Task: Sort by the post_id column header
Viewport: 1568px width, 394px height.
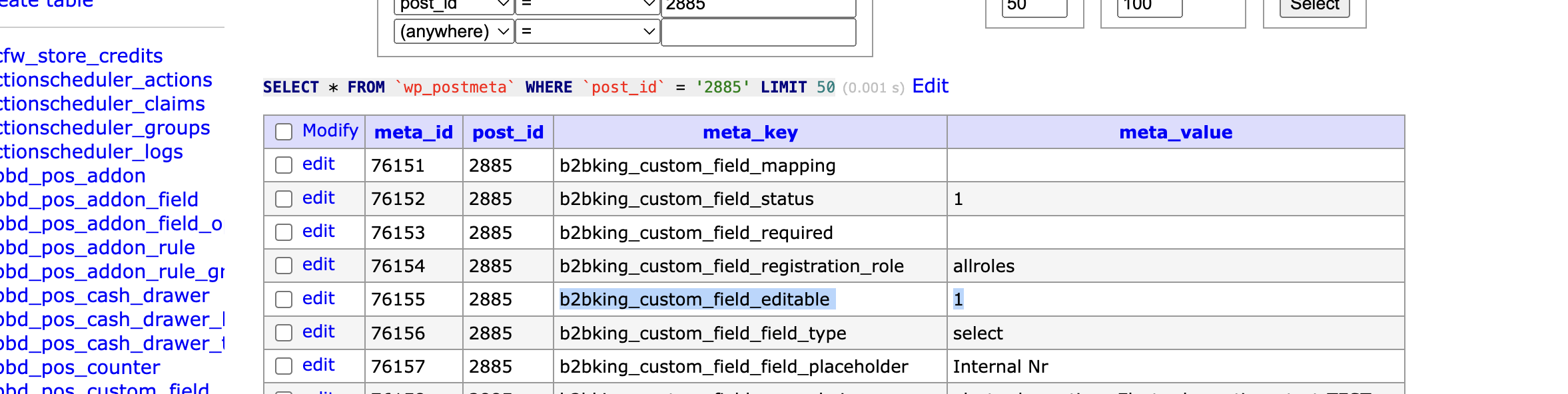Action: (x=508, y=132)
